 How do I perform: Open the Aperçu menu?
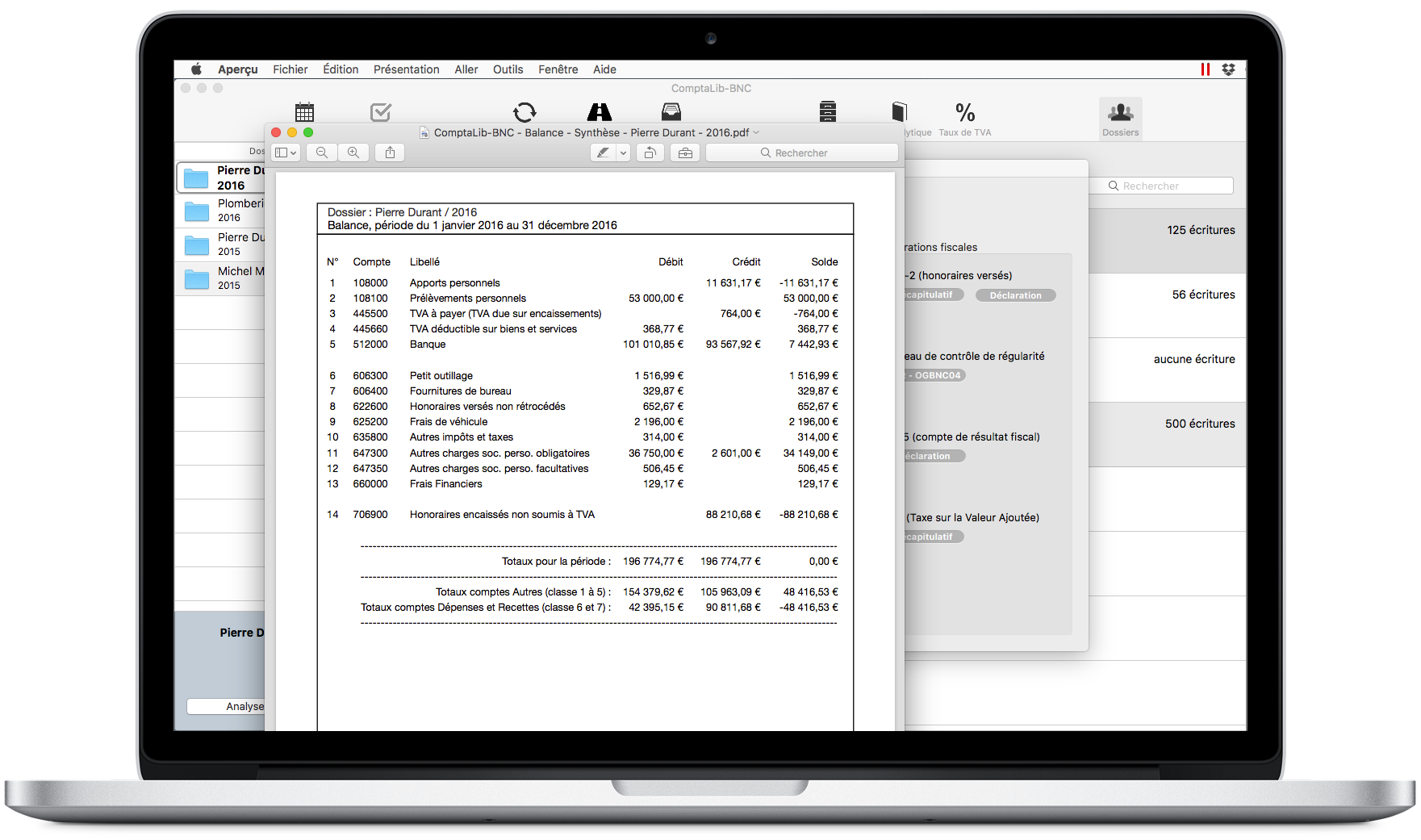pos(238,69)
